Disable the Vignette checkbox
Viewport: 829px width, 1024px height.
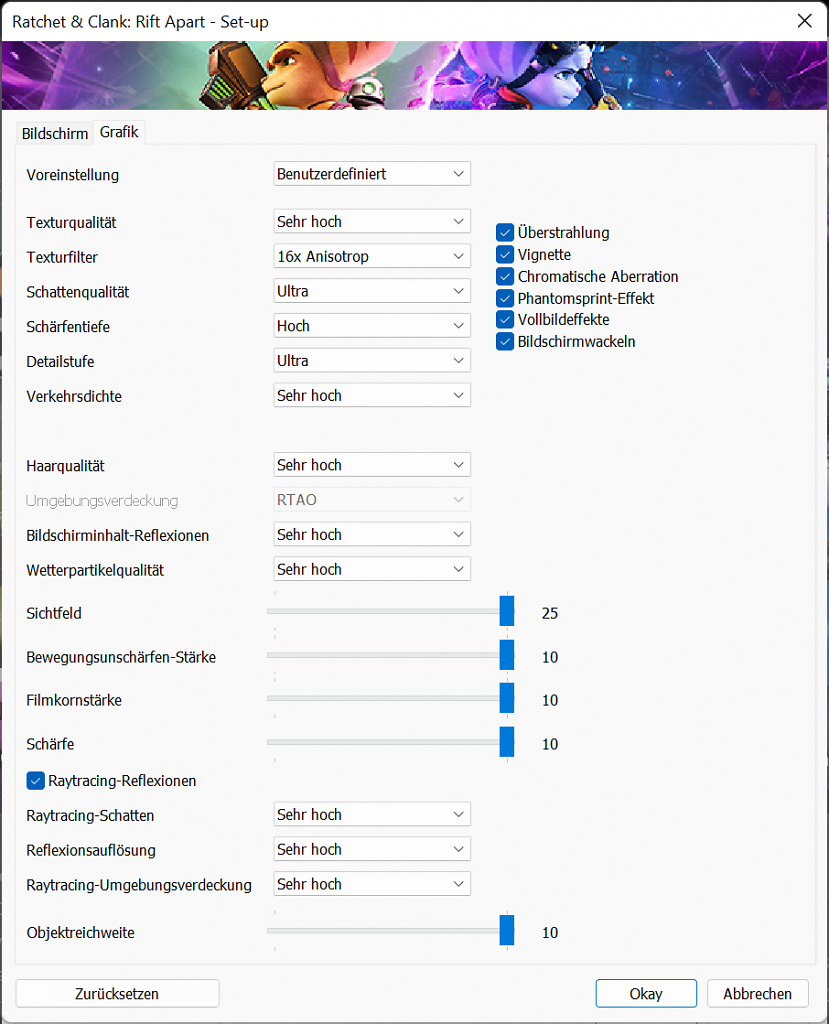pos(505,254)
